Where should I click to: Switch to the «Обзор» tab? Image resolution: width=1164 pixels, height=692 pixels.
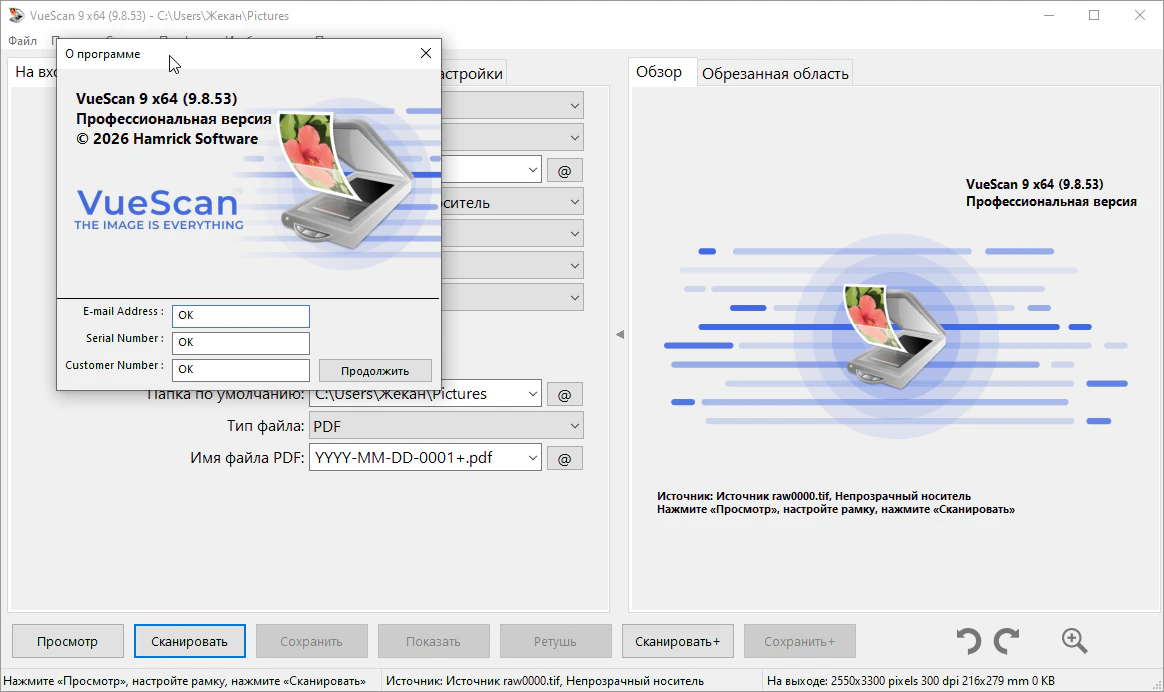click(659, 72)
